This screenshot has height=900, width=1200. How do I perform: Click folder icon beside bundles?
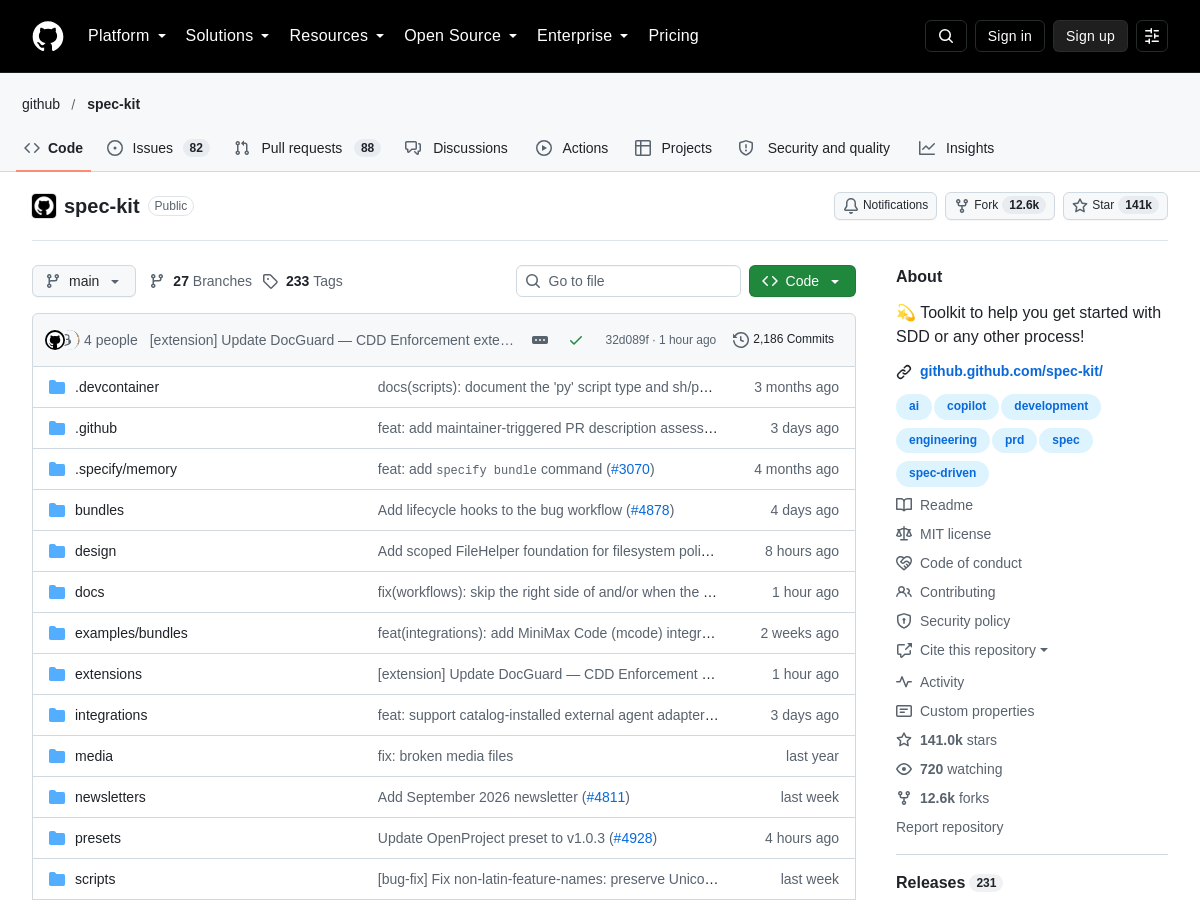point(57,510)
